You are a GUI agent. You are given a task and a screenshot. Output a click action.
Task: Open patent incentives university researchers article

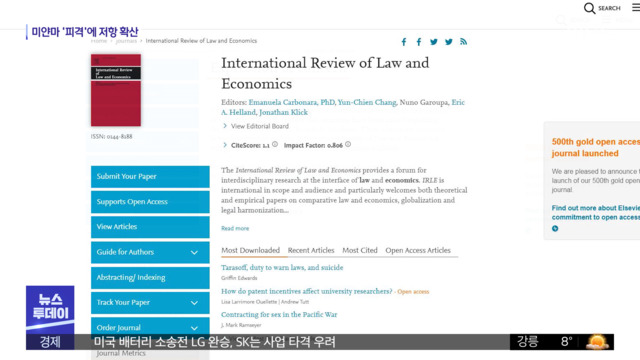[x=307, y=291]
